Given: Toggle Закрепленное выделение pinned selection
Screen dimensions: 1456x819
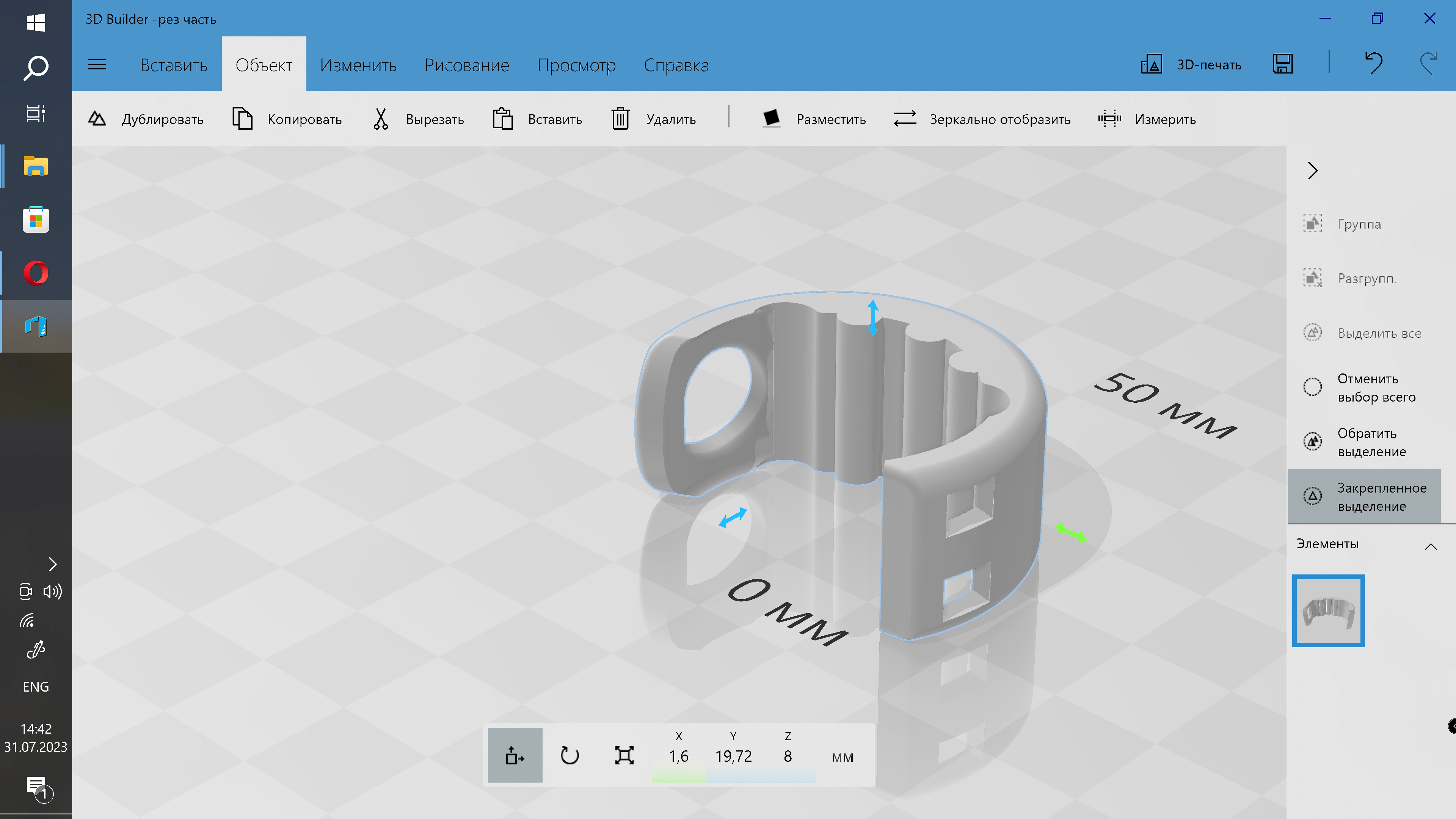Looking at the screenshot, I should (1364, 496).
